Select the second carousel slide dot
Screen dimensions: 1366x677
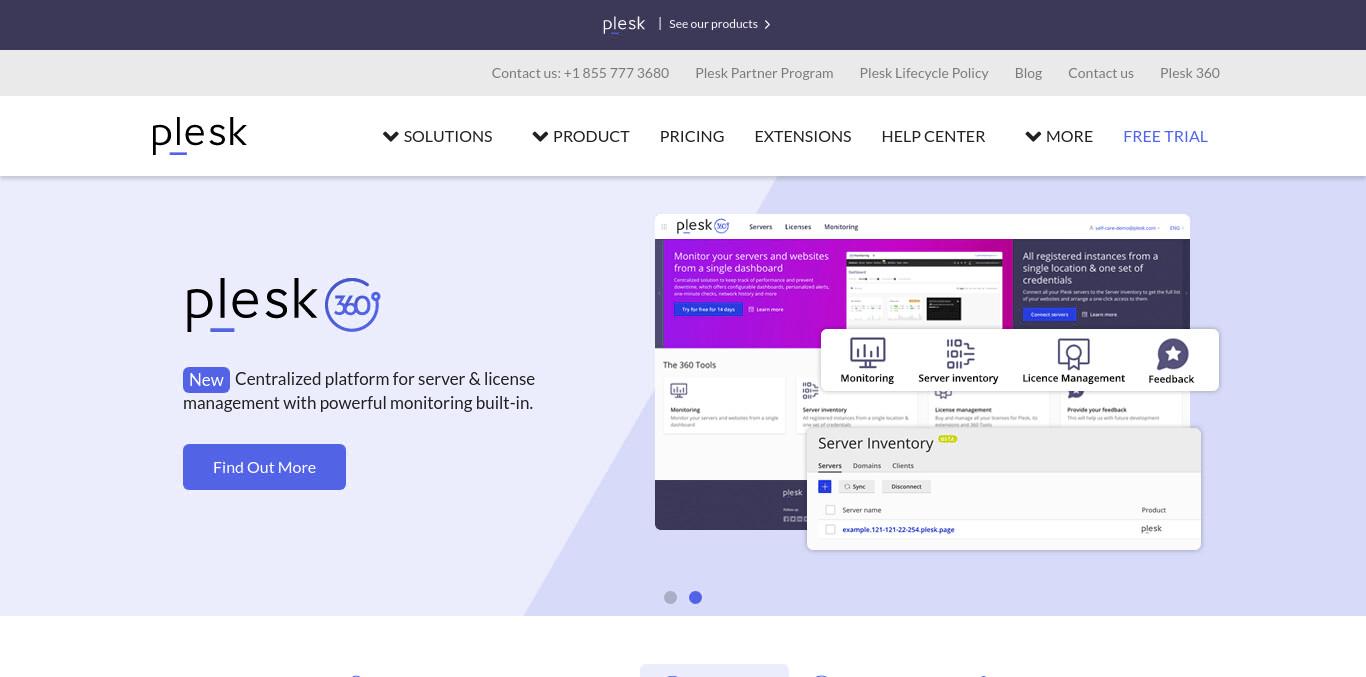coord(695,597)
